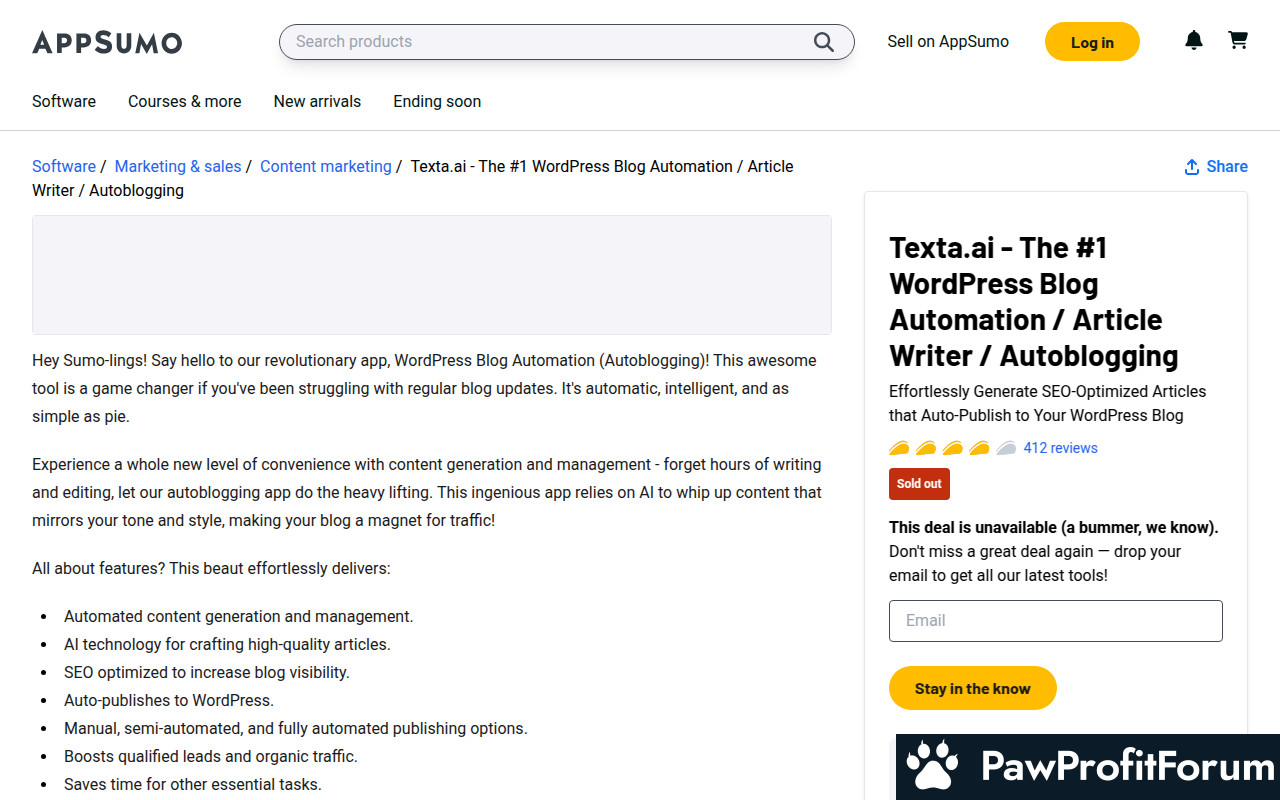Viewport: 1280px width, 800px height.
Task: Click the Share icon
Action: point(1191,167)
